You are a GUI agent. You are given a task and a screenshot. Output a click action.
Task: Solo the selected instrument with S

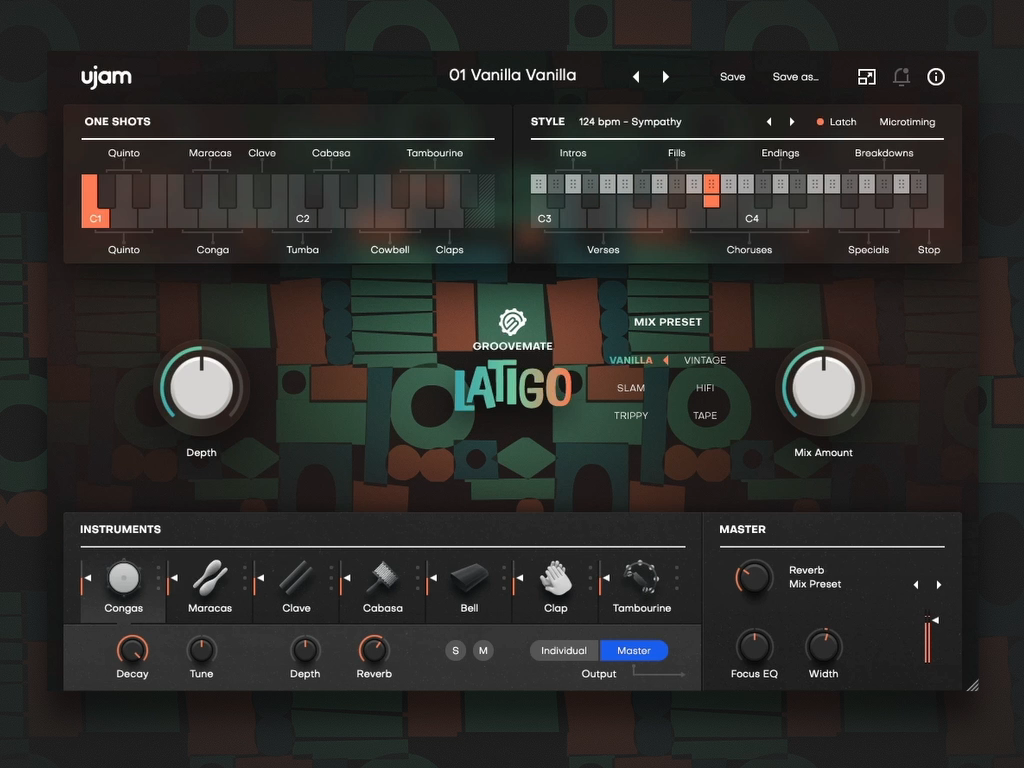point(455,650)
